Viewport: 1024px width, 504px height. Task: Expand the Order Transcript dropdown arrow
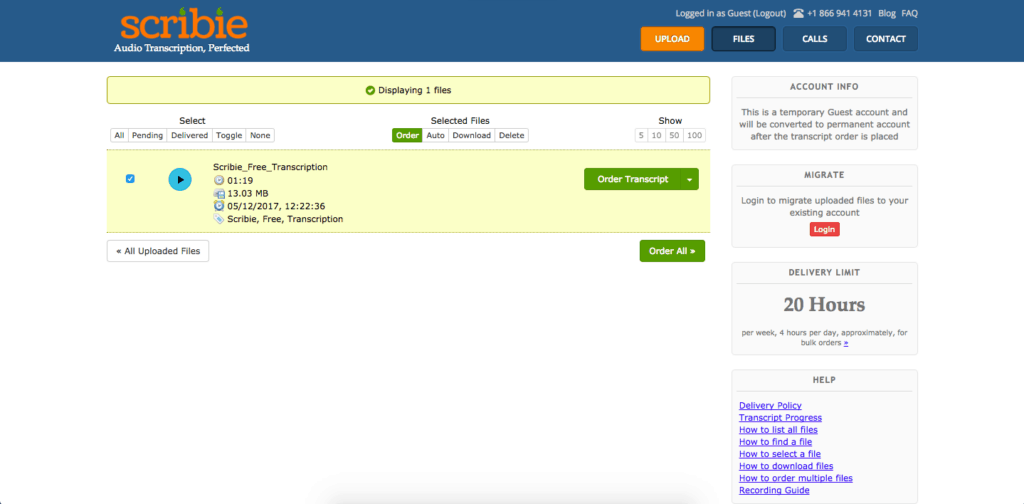(688, 179)
